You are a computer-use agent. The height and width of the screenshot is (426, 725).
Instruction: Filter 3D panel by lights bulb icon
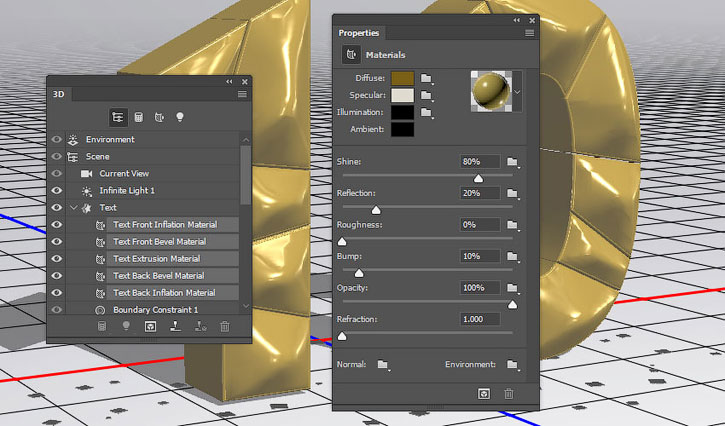click(x=180, y=117)
